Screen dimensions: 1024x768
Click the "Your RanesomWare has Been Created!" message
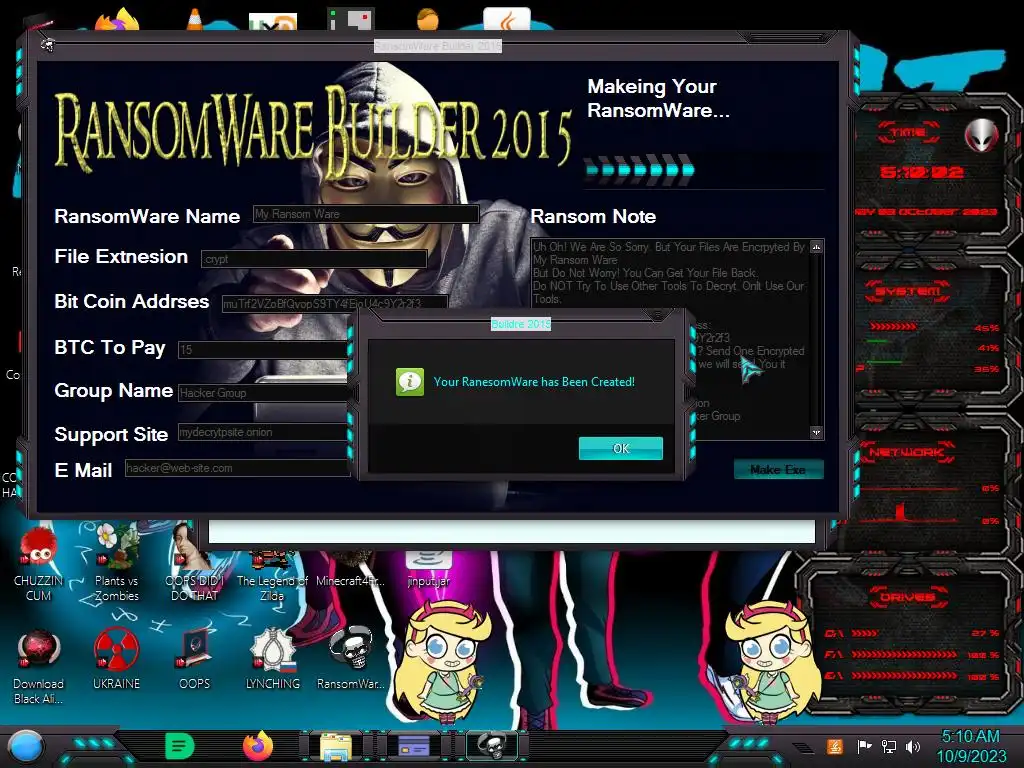(534, 381)
